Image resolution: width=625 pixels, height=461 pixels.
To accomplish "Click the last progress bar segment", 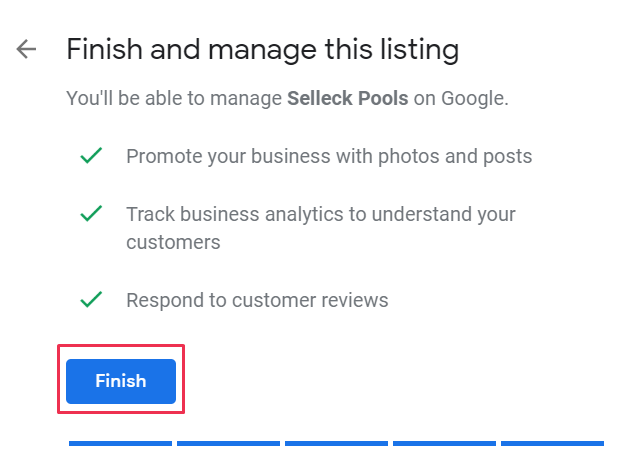I will coord(552,442).
